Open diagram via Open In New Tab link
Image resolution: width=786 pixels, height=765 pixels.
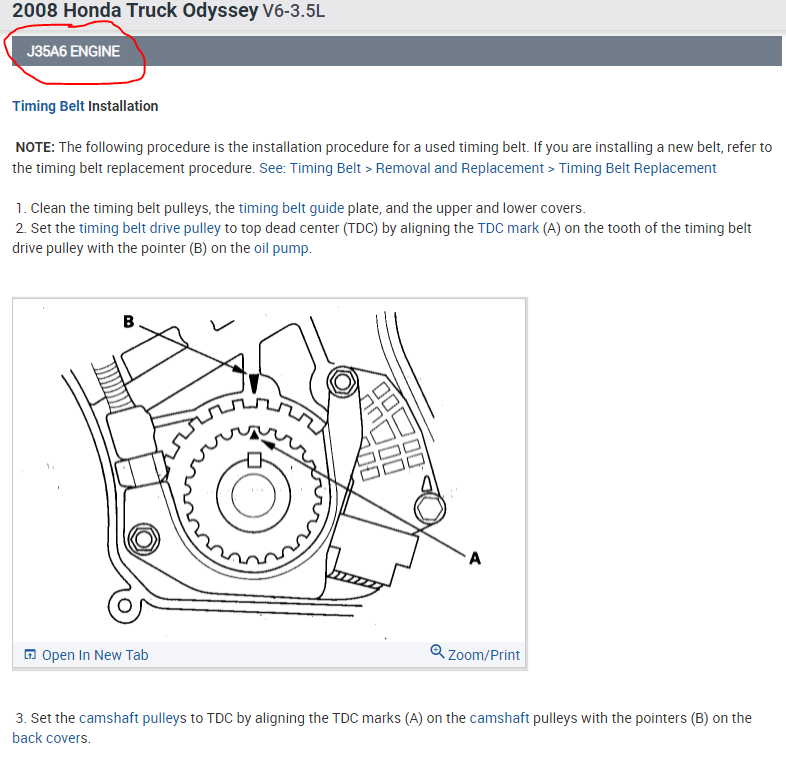tap(95, 655)
